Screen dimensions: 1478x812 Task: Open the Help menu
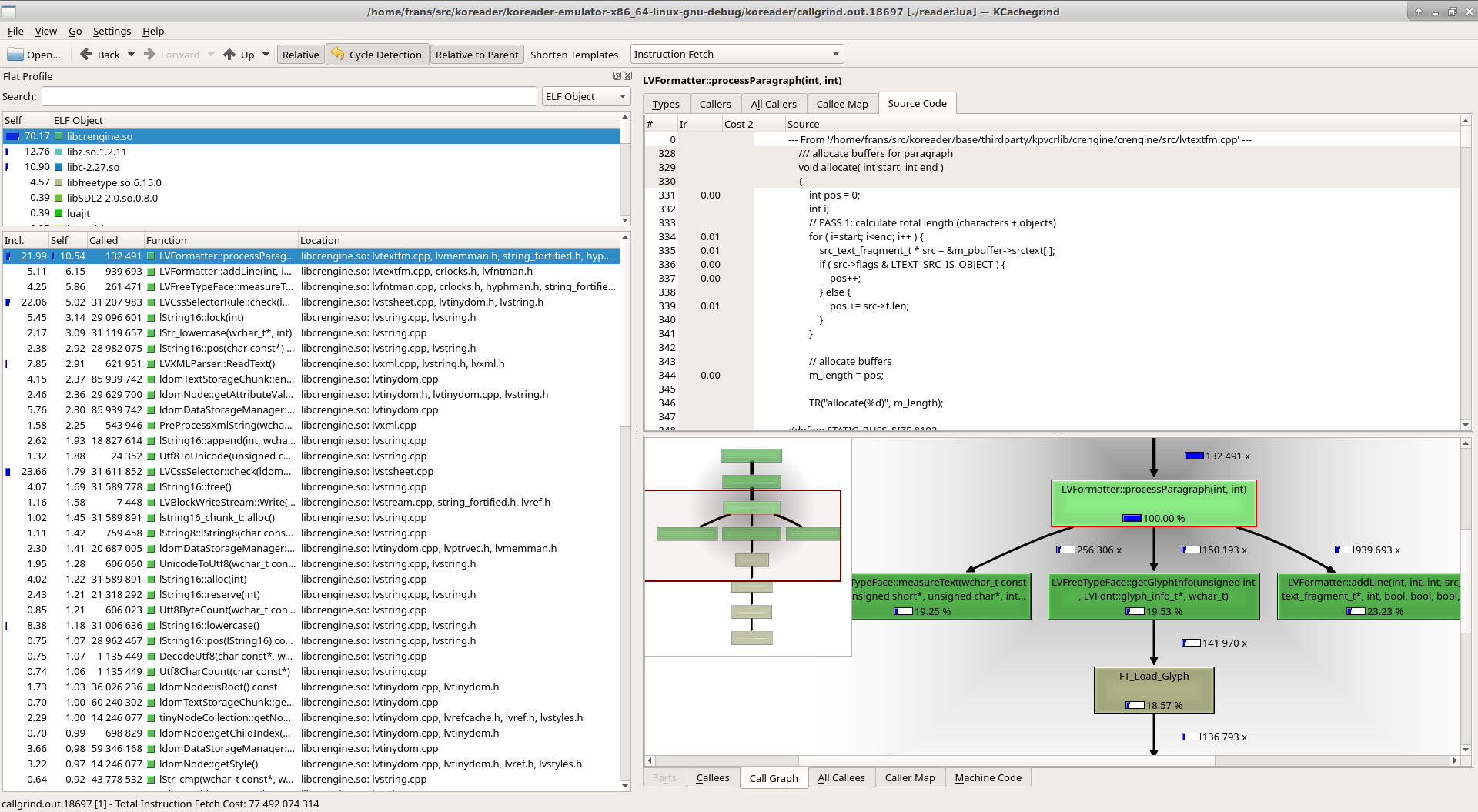(153, 31)
